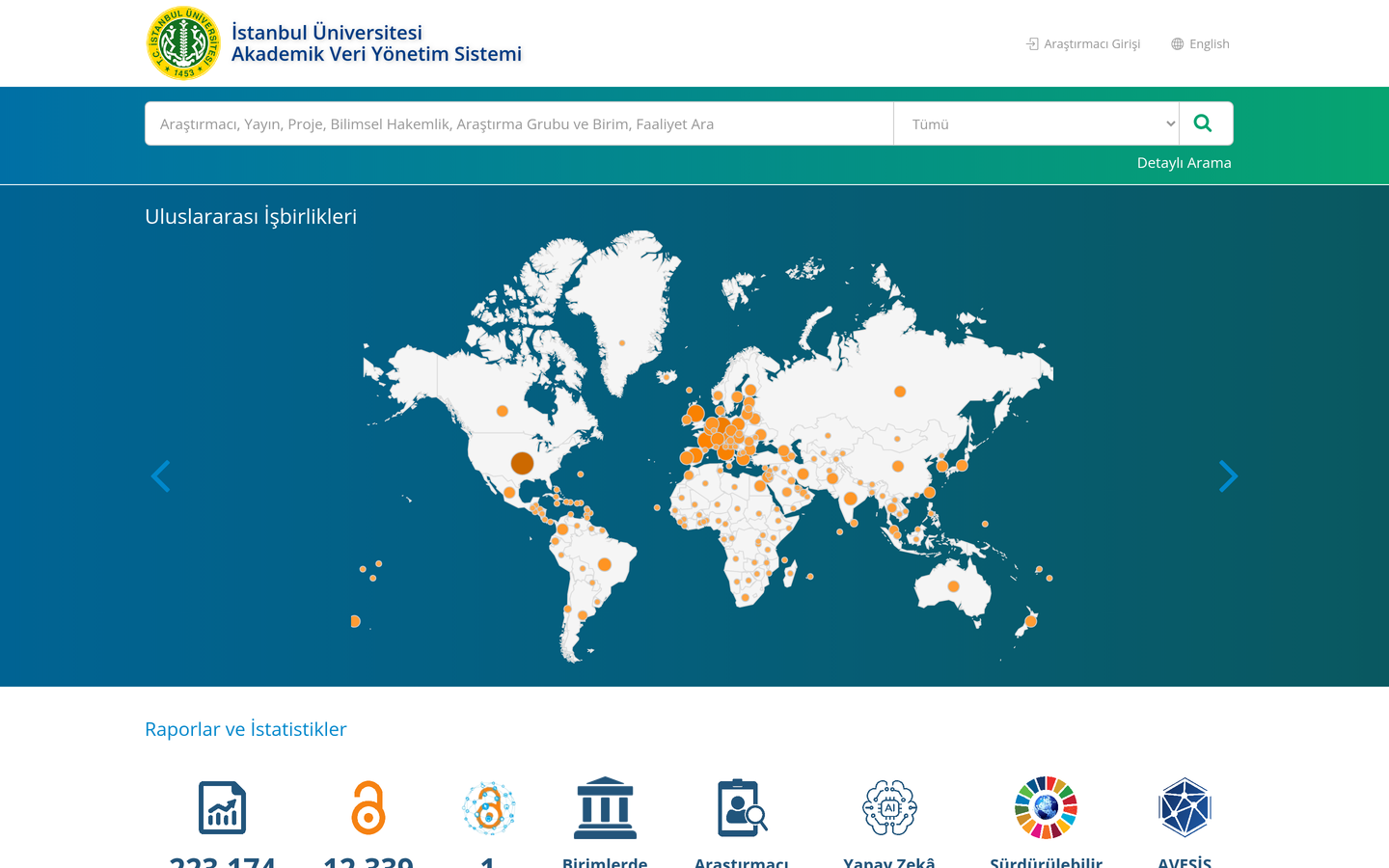Image resolution: width=1389 pixels, height=868 pixels.
Task: Open the Sürdürülebilir colorful SDG wheel icon
Action: [1046, 807]
